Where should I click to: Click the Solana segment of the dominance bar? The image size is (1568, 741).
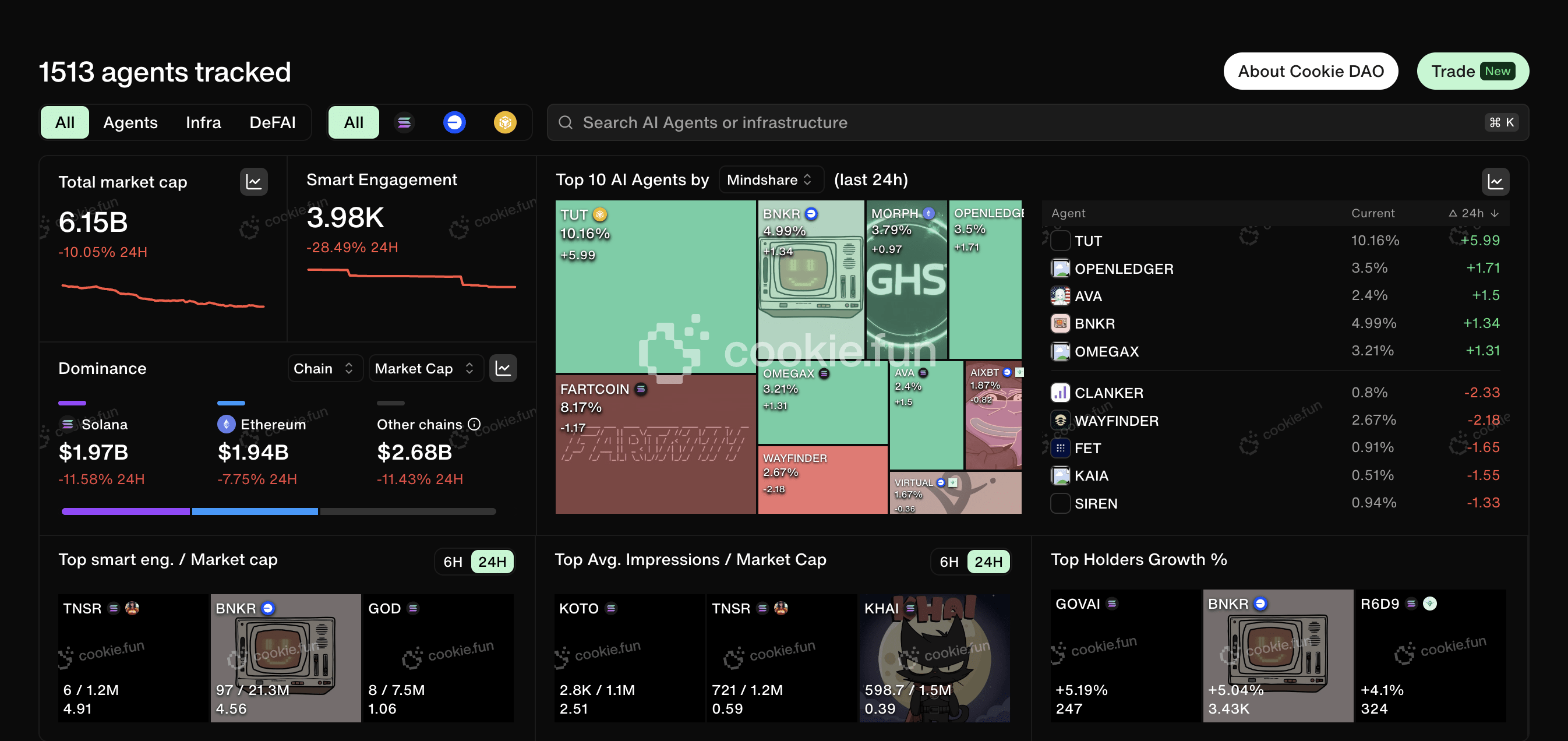coord(125,511)
